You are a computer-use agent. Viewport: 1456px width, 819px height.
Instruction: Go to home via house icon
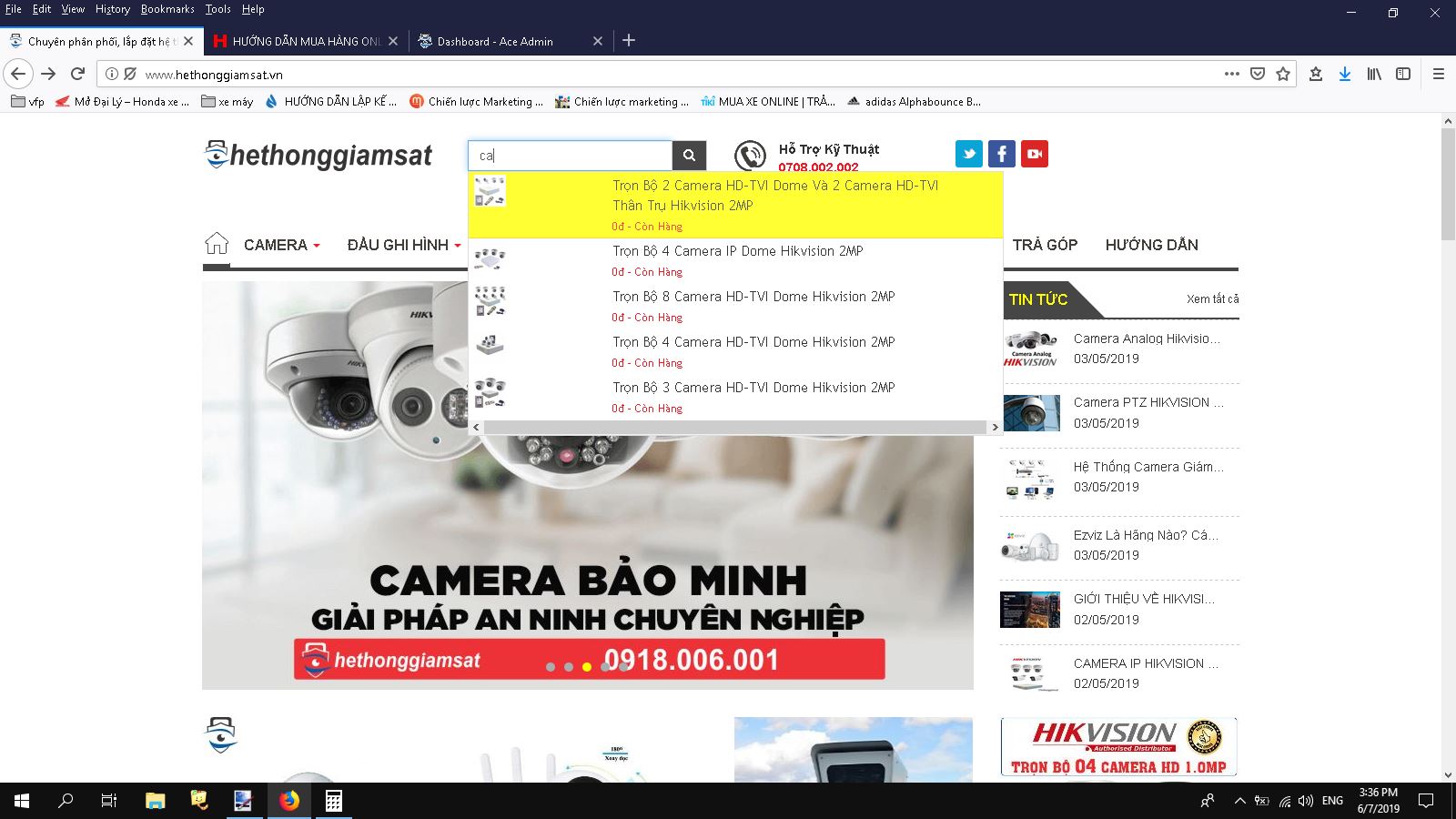[217, 244]
